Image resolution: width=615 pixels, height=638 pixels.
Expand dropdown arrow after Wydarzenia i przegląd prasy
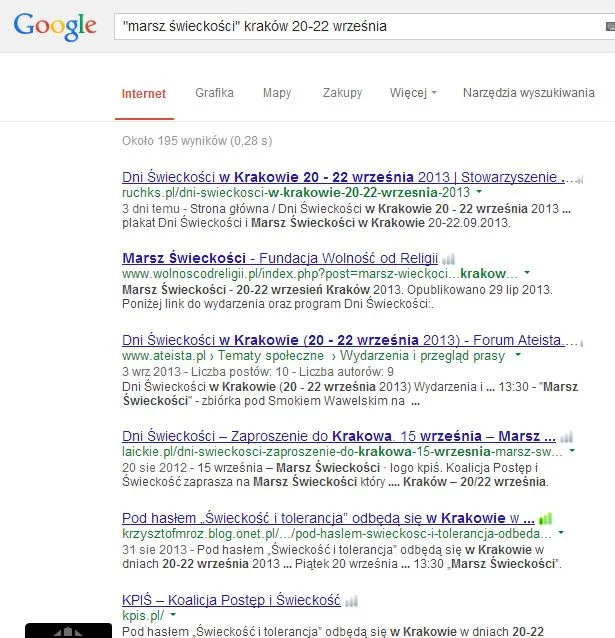[518, 355]
